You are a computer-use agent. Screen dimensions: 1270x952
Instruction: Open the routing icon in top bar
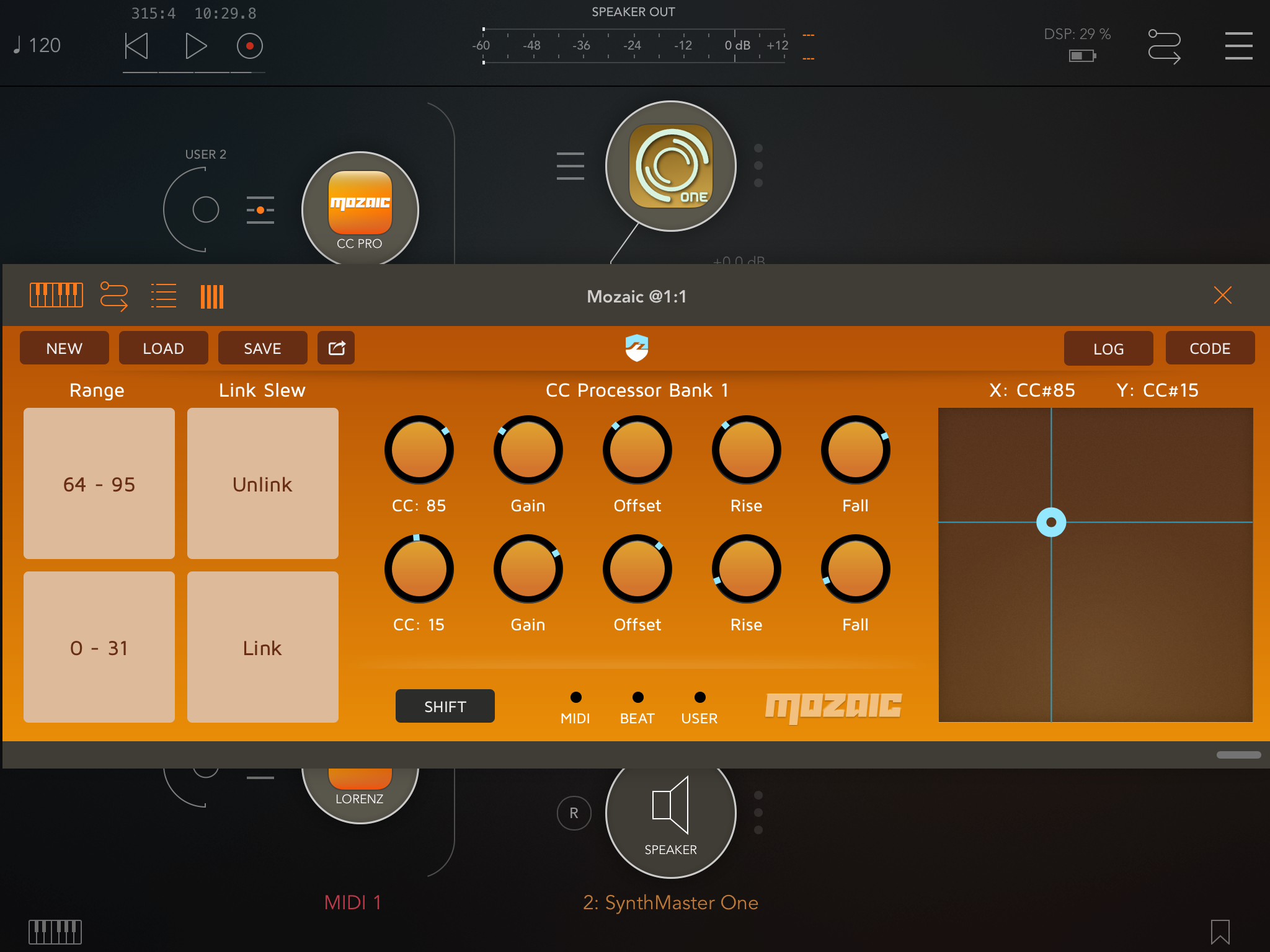click(1164, 46)
